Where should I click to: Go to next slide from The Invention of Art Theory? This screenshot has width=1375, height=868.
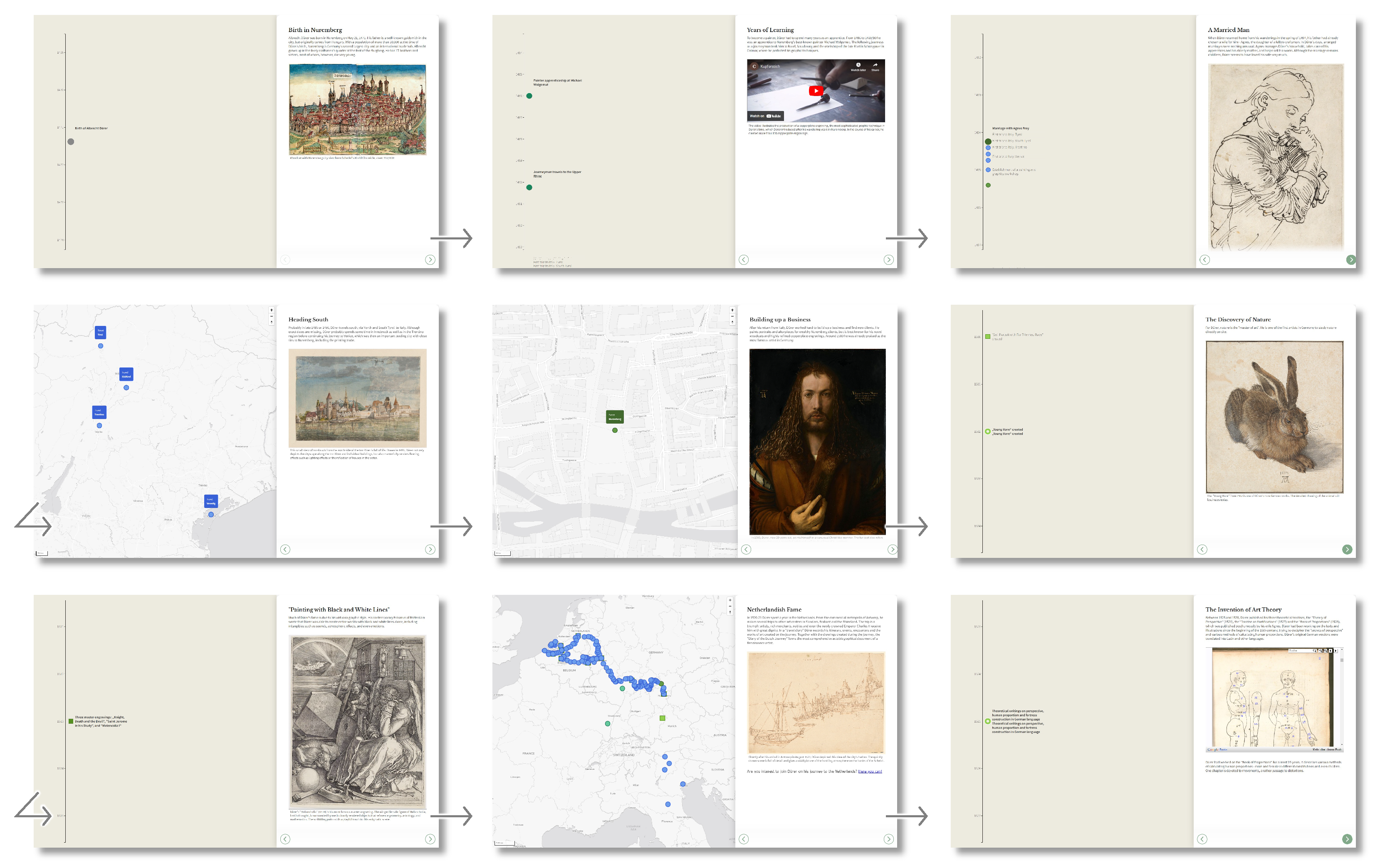(x=1347, y=839)
